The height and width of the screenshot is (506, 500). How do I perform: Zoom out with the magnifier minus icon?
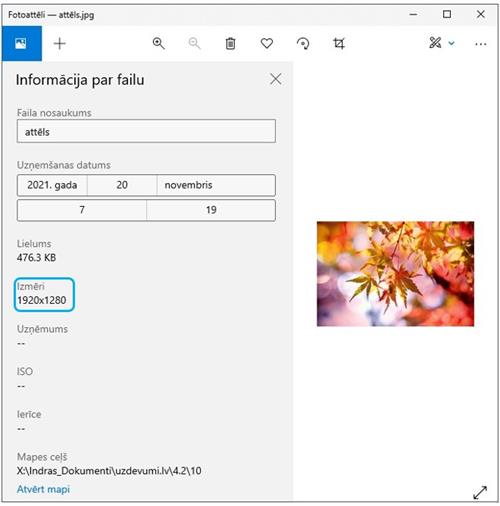(194, 43)
